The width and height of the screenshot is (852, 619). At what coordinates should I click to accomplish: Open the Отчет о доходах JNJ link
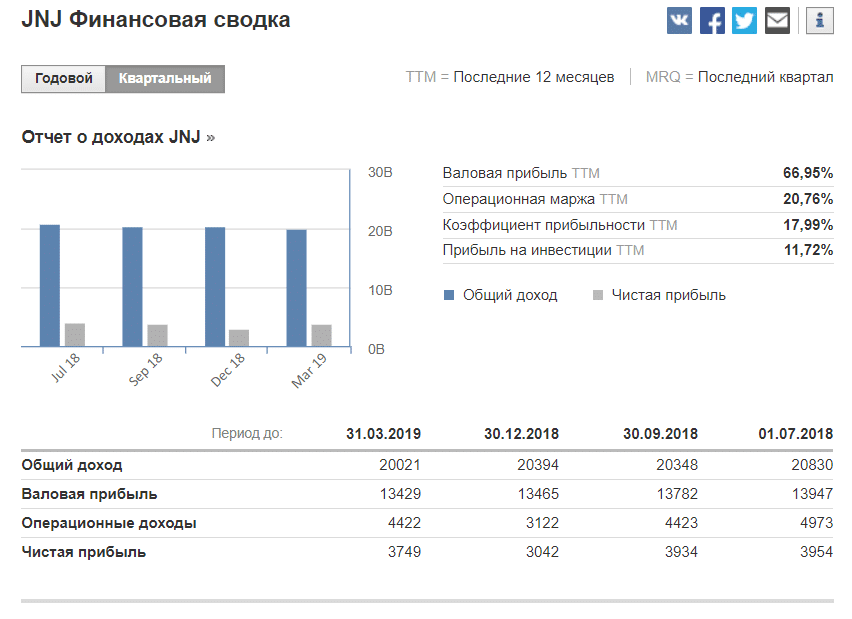[x=118, y=137]
